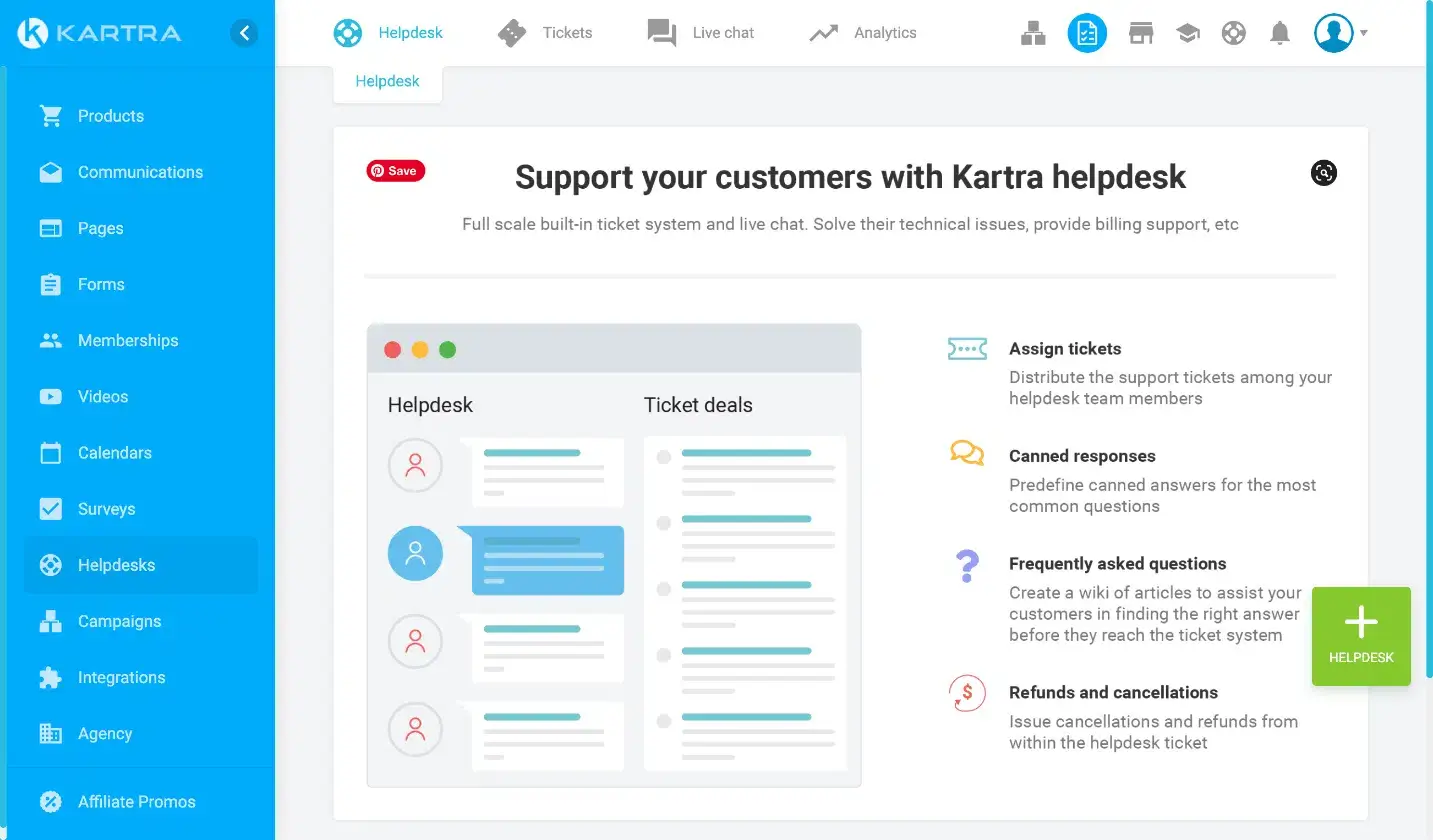Click the Pages browser icon

50,228
